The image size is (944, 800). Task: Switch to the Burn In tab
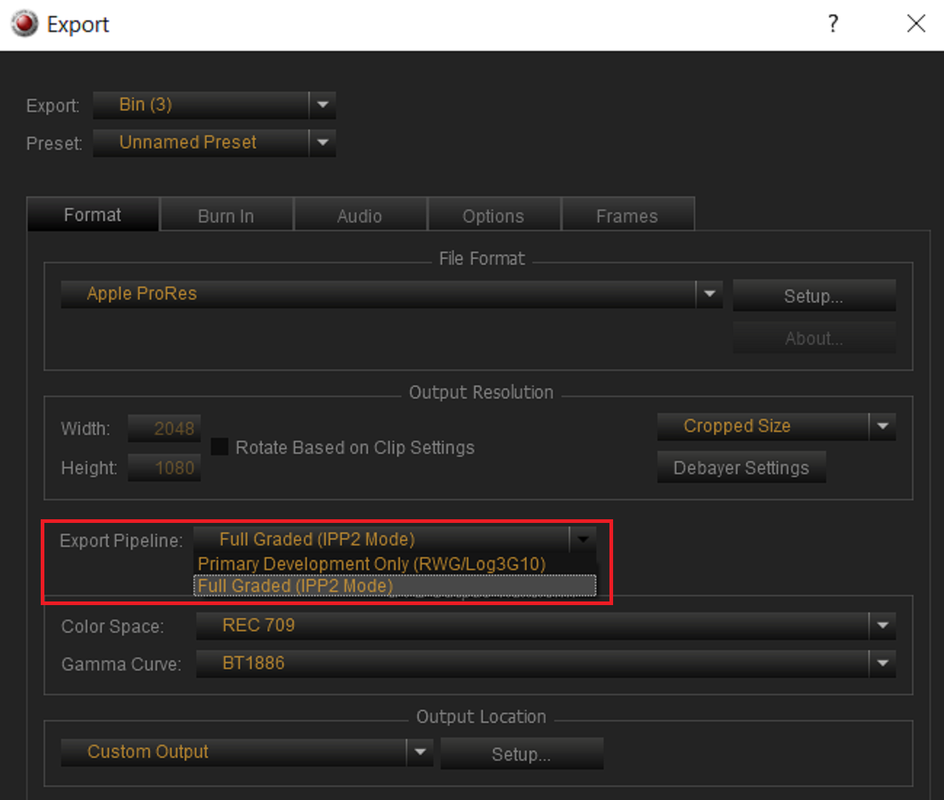(226, 216)
